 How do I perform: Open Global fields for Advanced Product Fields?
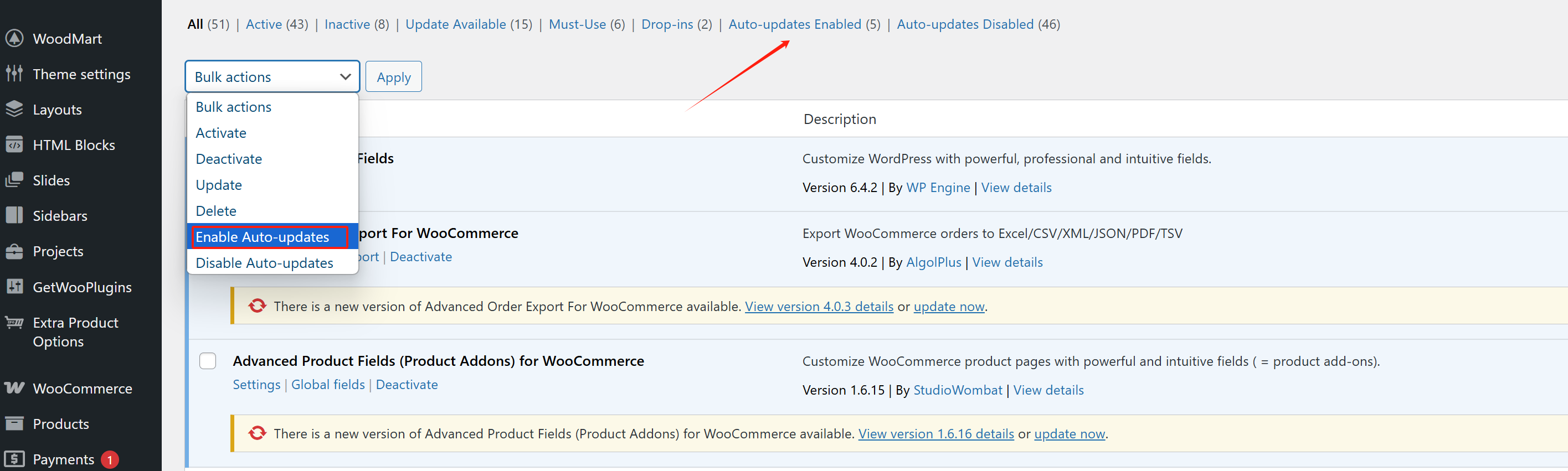tap(327, 385)
